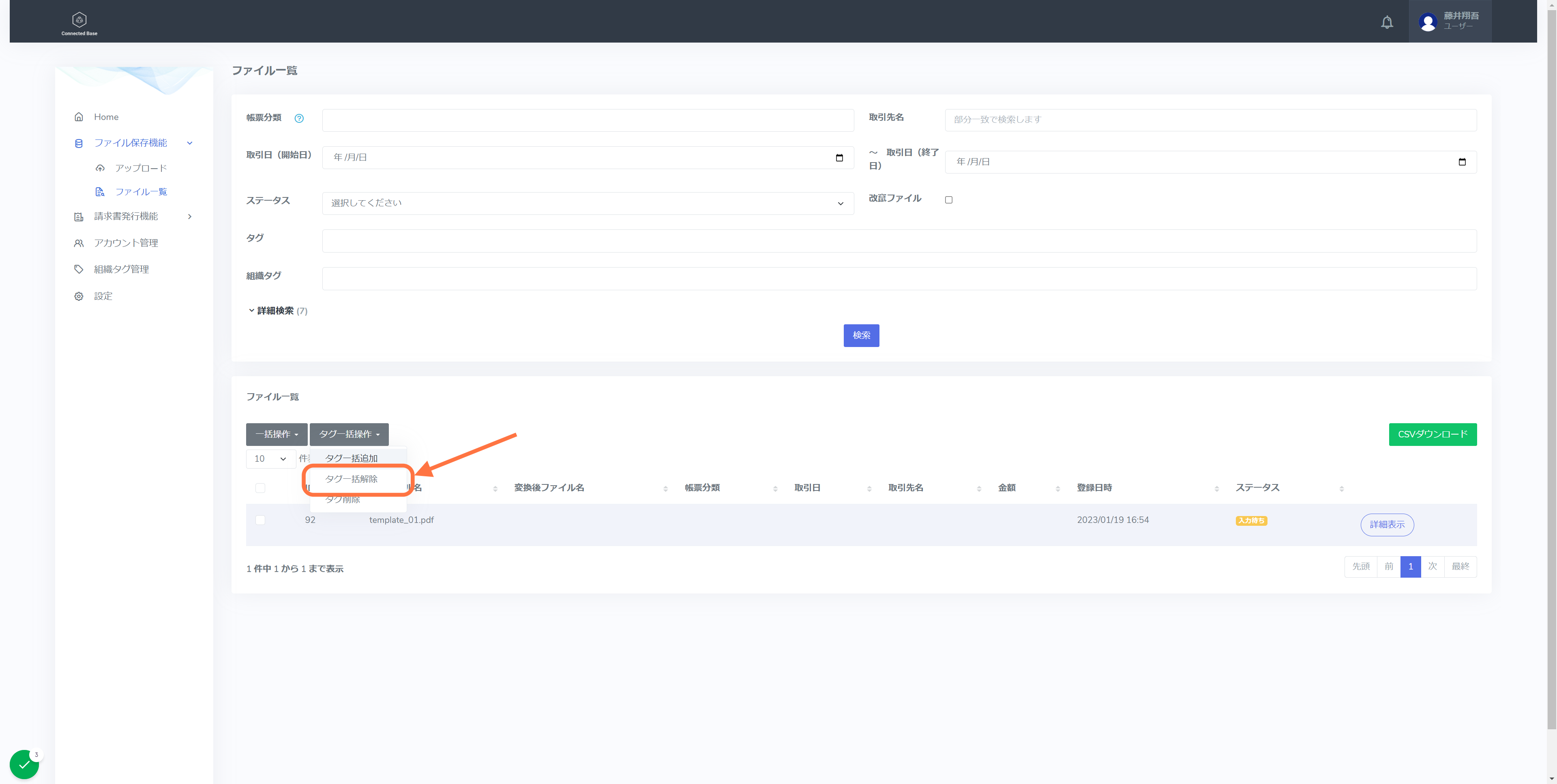Select タグ一括解除 menu item
1557x784 pixels.
click(x=358, y=479)
